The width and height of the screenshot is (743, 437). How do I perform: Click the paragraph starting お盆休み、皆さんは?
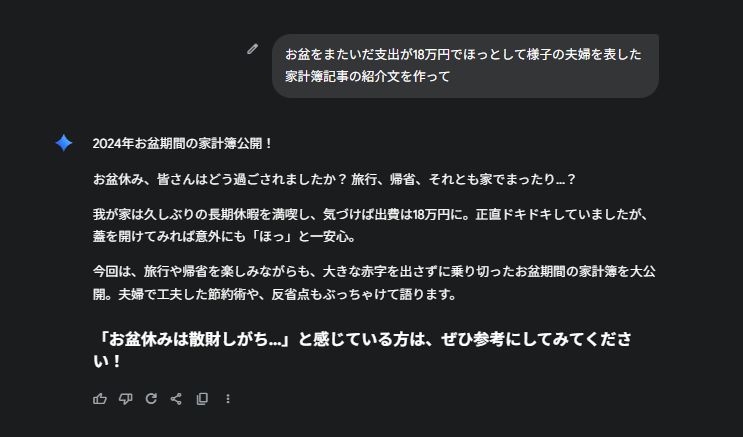(334, 179)
